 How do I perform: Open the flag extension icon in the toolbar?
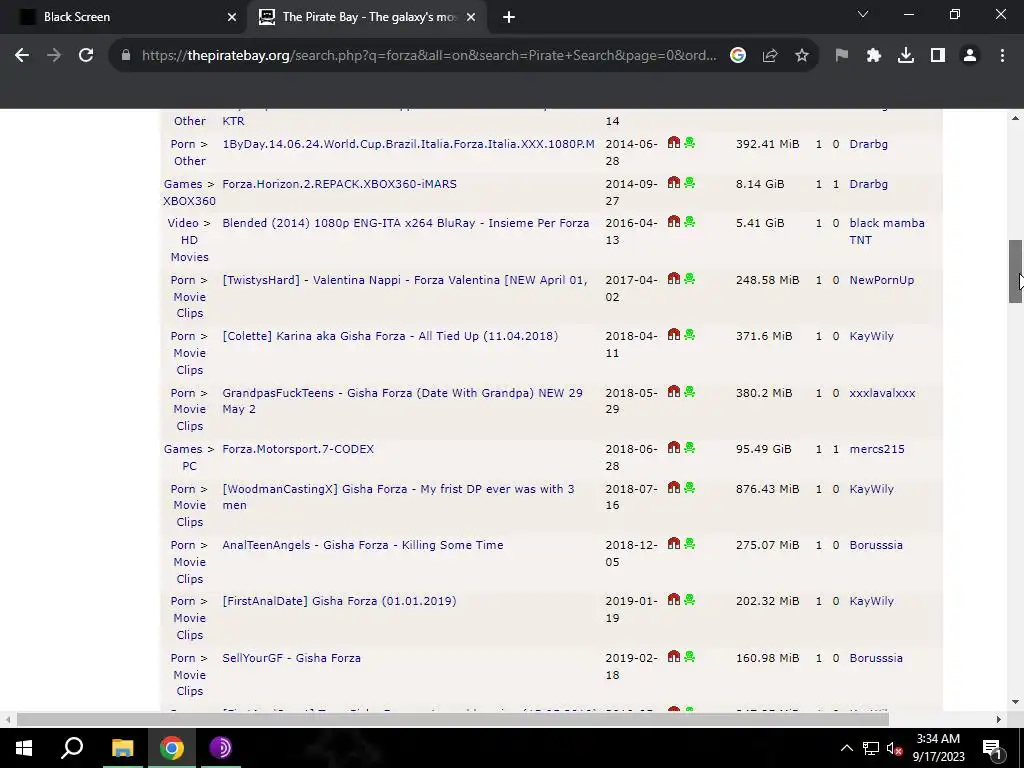(x=842, y=56)
